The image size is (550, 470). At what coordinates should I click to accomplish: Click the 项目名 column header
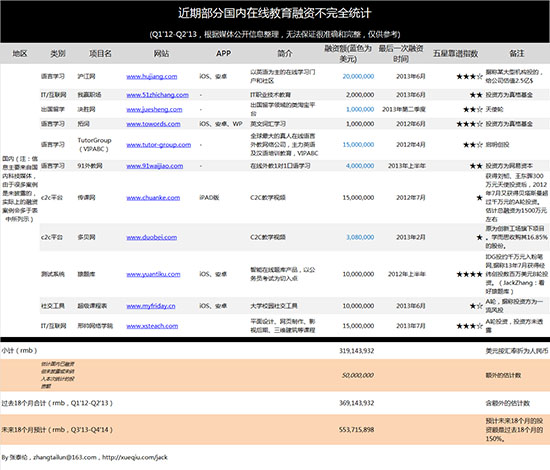100,53
